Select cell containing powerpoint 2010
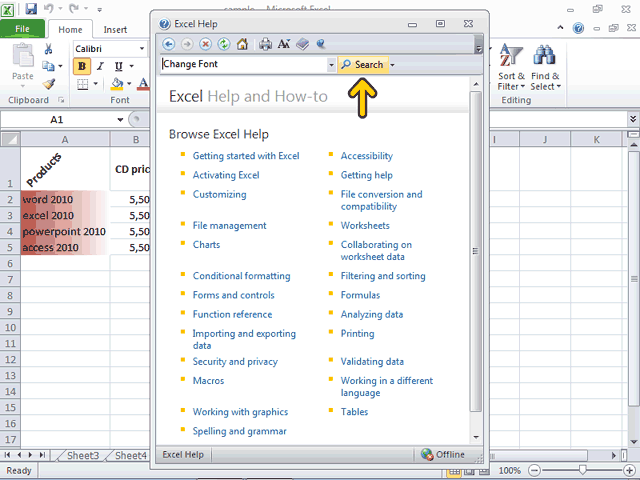 click(x=64, y=231)
